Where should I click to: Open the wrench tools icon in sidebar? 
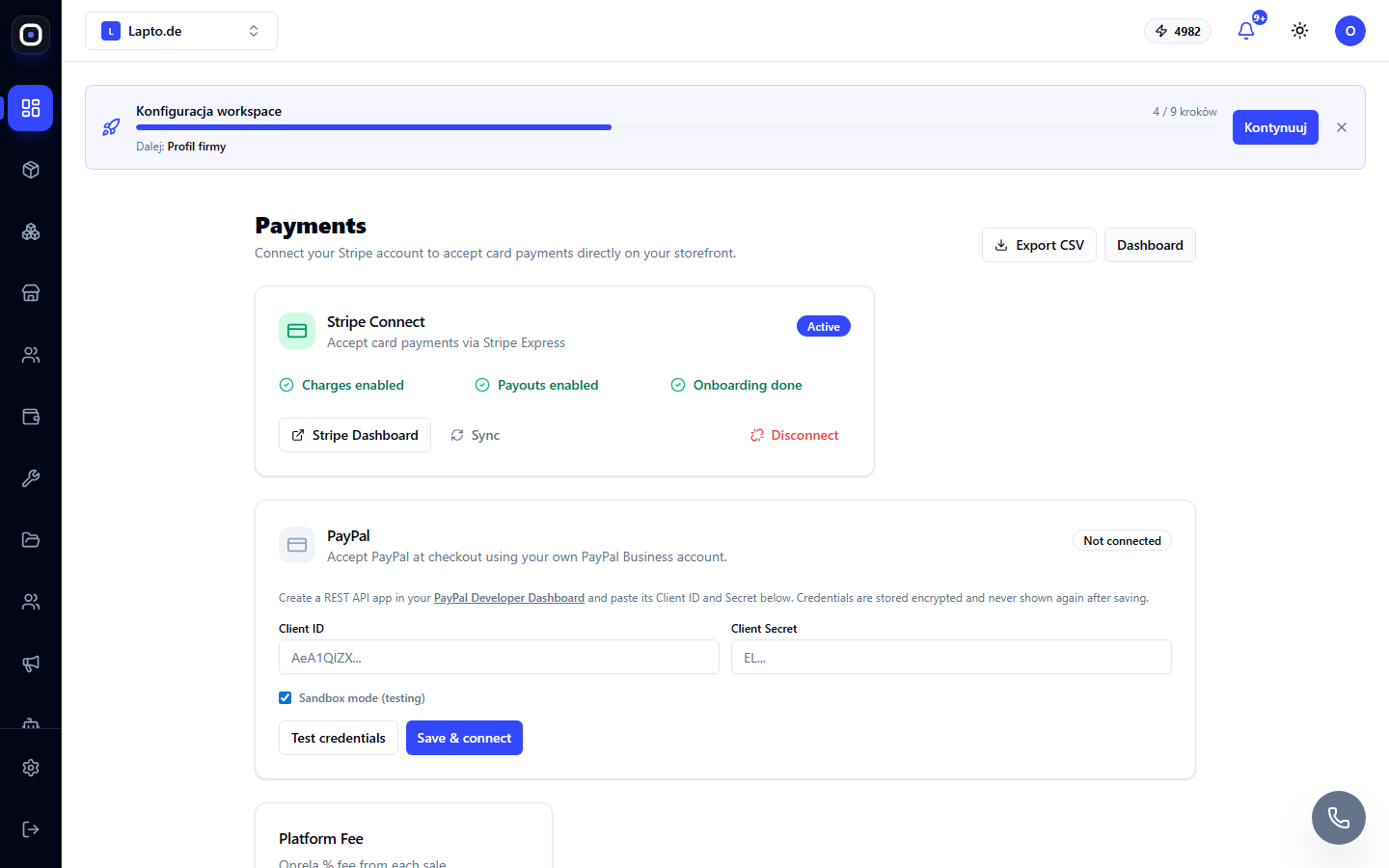coord(31,478)
